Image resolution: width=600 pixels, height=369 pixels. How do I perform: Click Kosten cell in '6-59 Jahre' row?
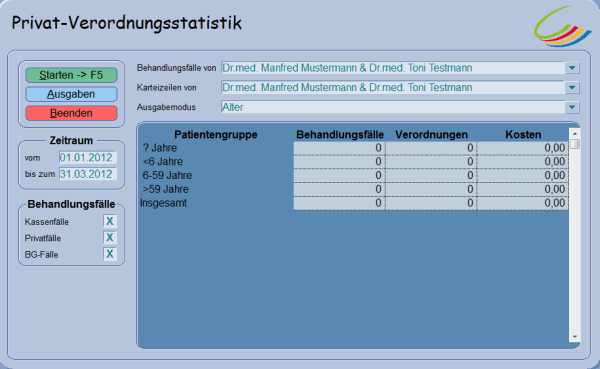[523, 176]
